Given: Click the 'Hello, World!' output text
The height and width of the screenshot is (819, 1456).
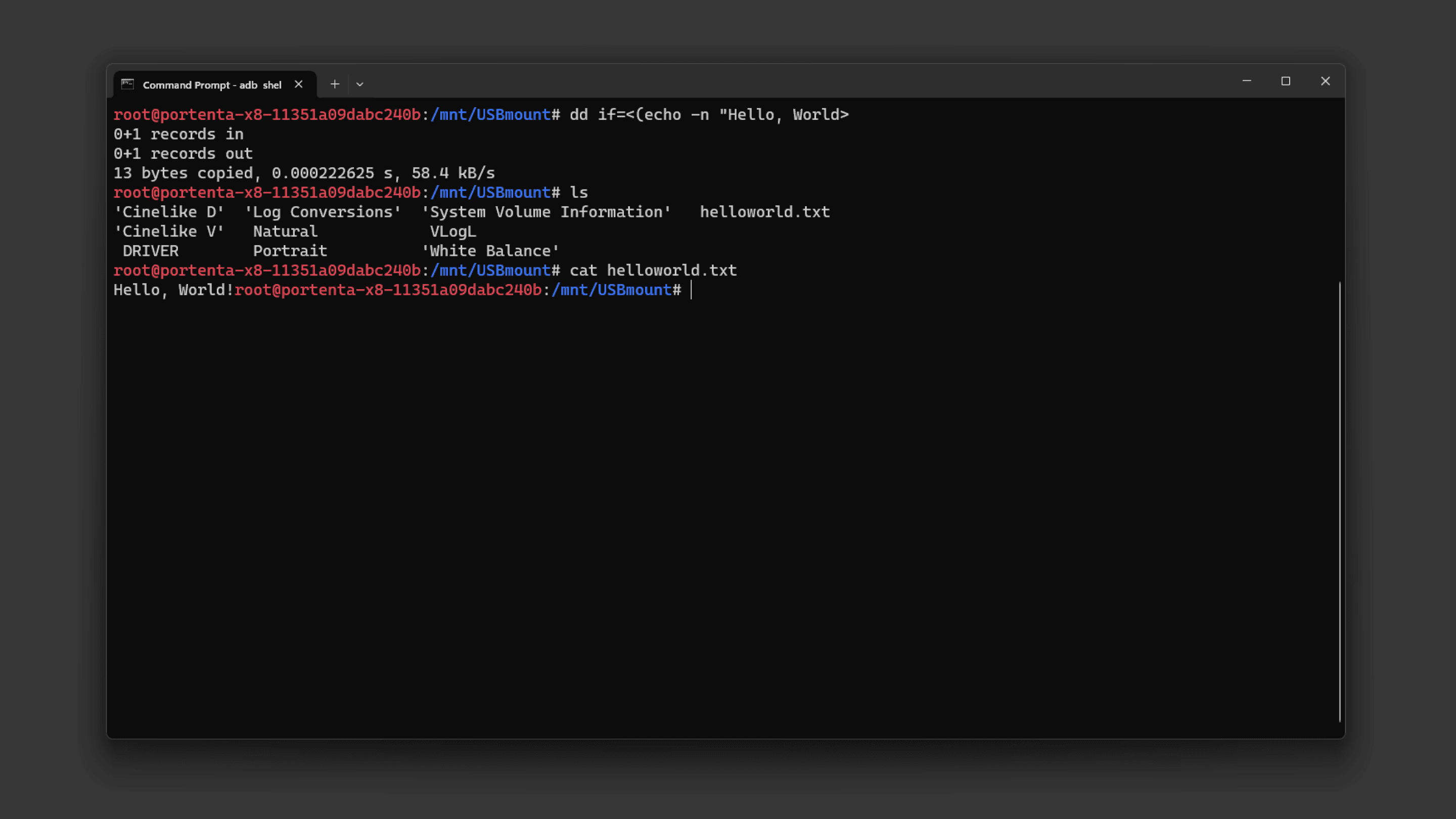Looking at the screenshot, I should point(173,290).
